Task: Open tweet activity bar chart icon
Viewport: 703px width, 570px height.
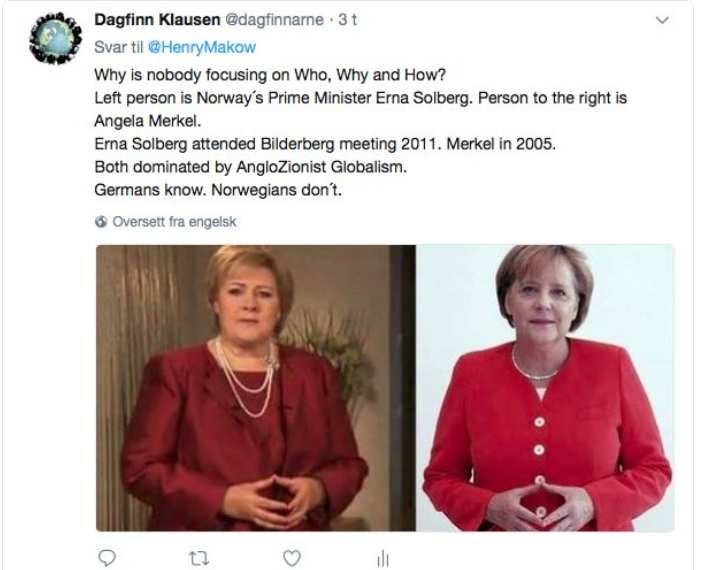Action: 382,559
